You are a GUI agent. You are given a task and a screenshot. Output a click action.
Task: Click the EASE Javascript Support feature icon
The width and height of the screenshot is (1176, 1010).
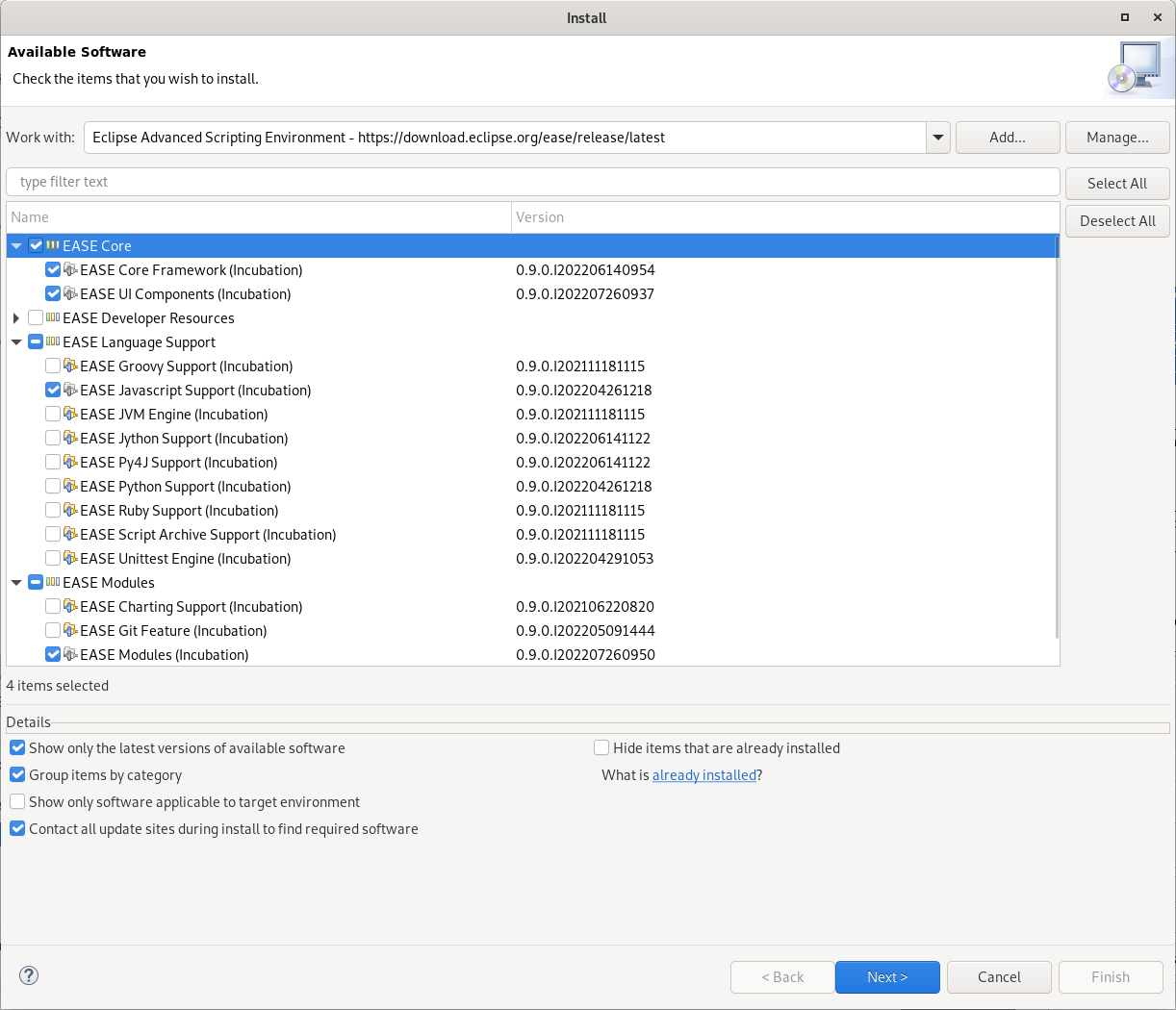click(70, 390)
